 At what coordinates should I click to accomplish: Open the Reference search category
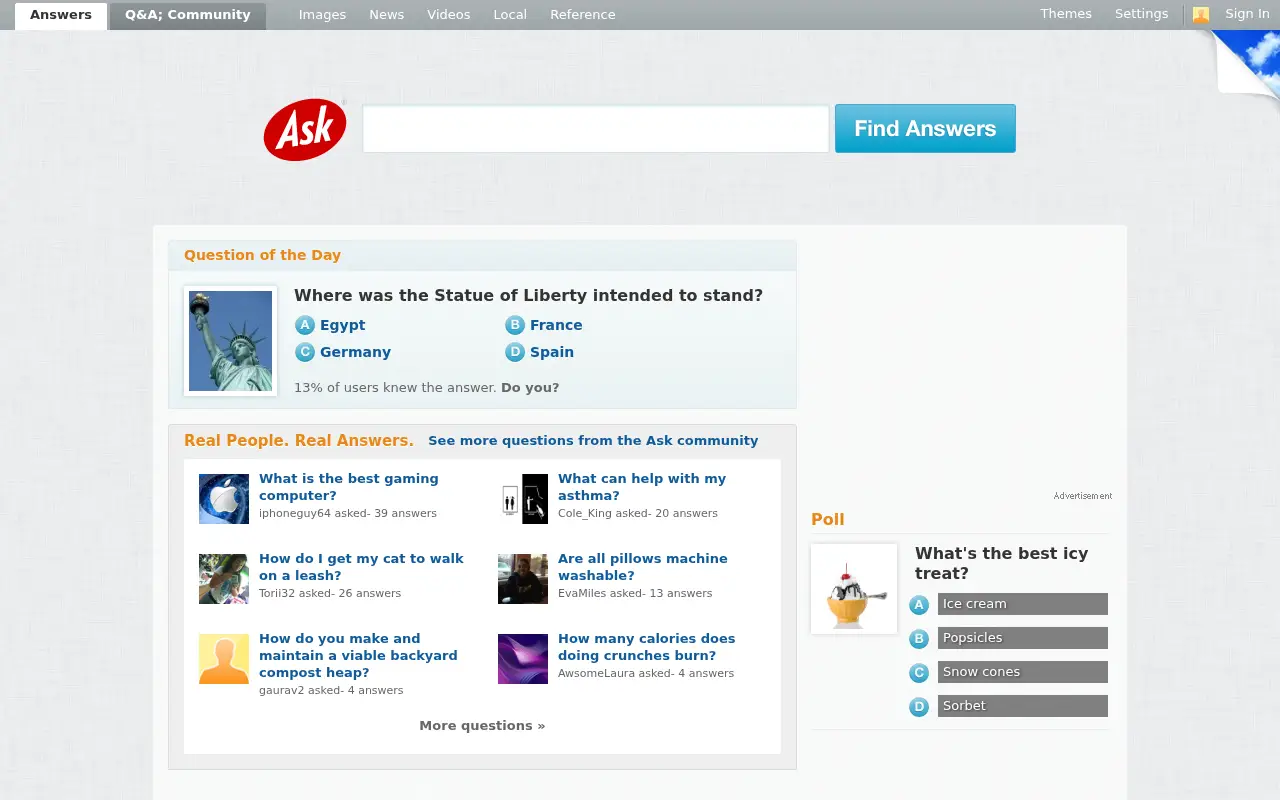tap(583, 15)
